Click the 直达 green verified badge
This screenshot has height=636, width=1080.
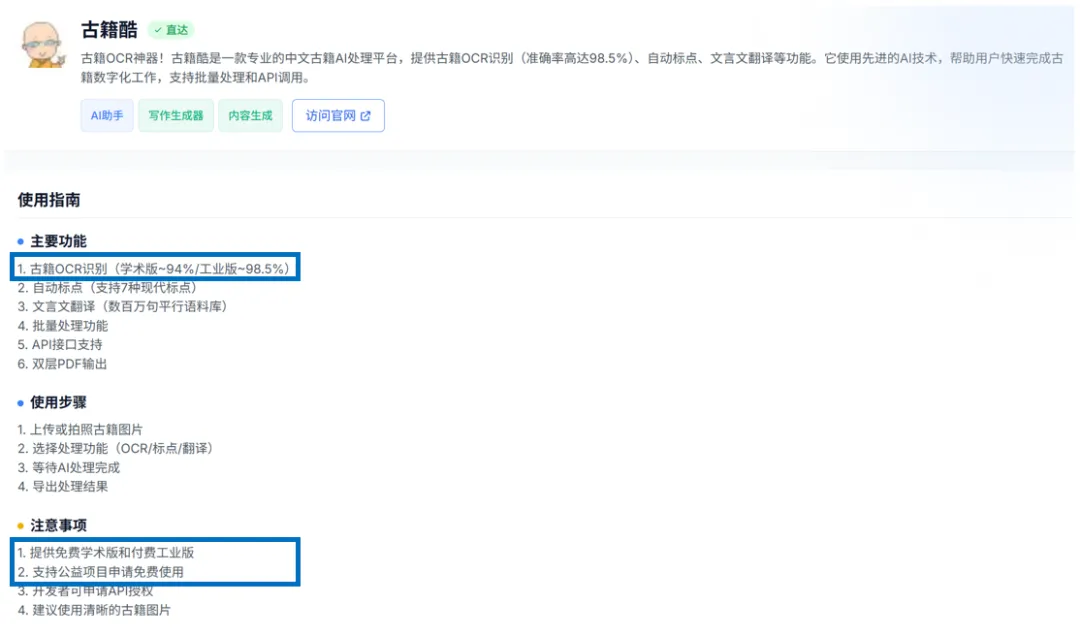tap(172, 30)
